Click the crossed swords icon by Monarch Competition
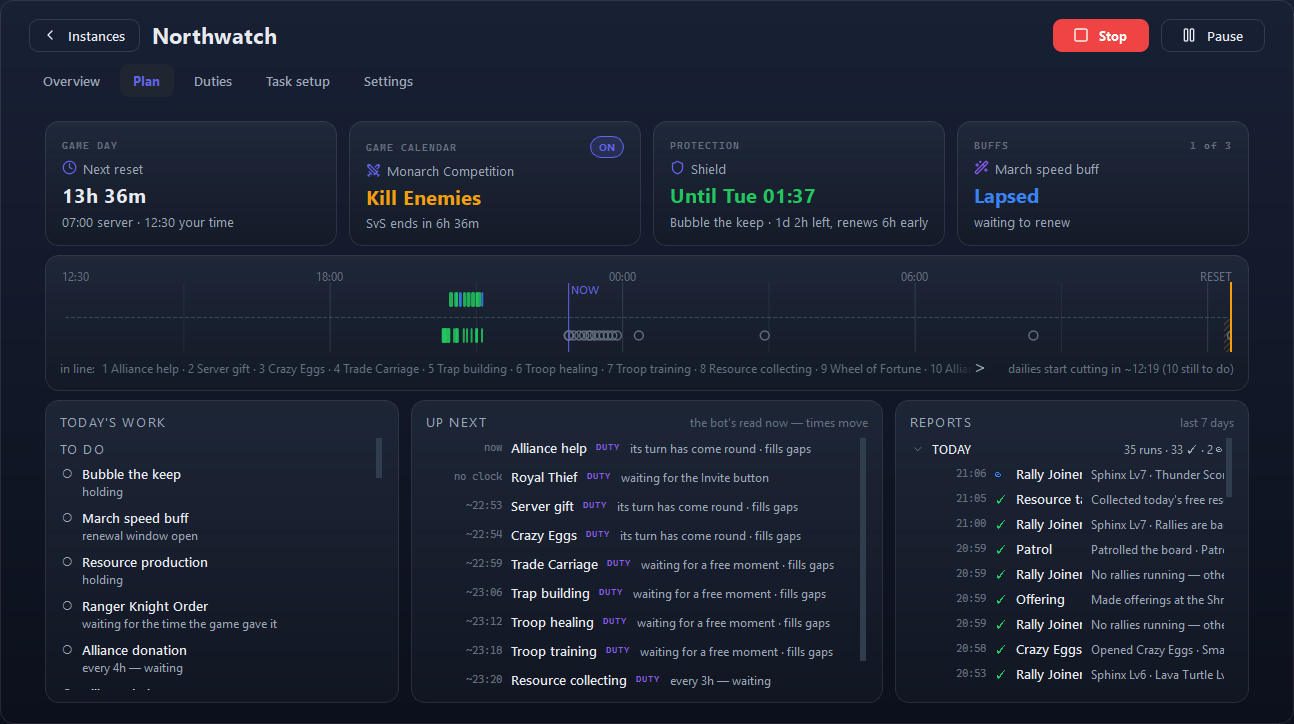 pyautogui.click(x=374, y=171)
